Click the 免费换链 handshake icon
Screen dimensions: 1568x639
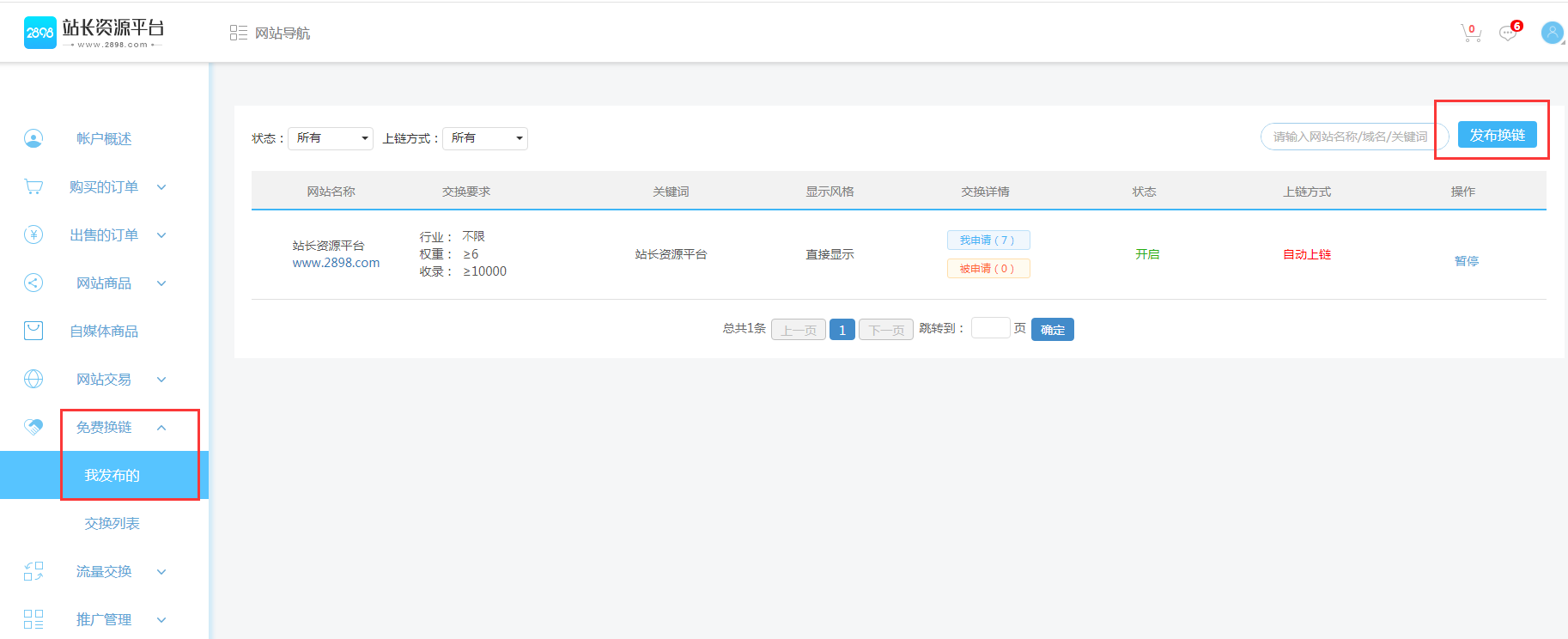click(x=33, y=427)
